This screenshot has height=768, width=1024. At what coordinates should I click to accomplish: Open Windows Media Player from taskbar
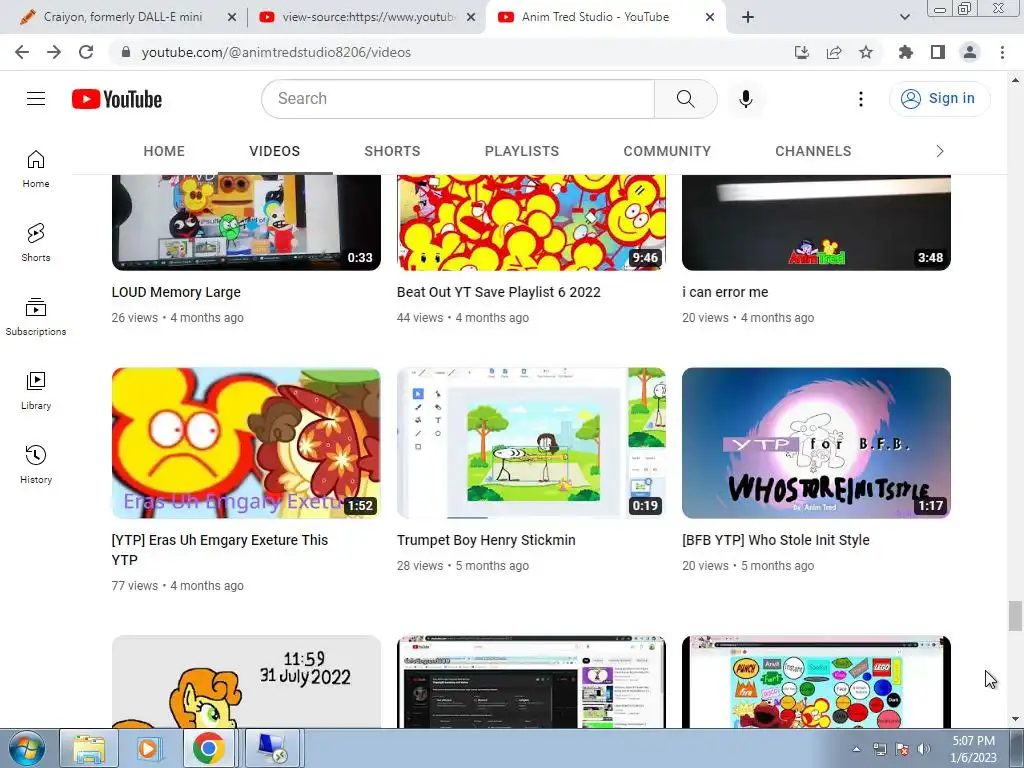tap(148, 748)
